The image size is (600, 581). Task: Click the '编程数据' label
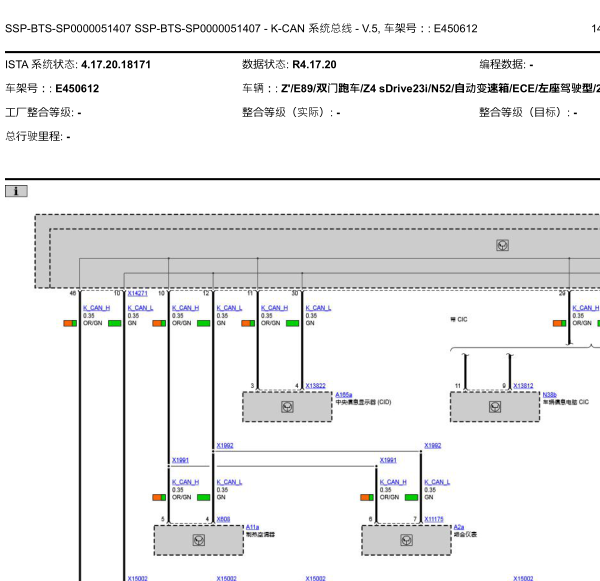click(x=502, y=64)
